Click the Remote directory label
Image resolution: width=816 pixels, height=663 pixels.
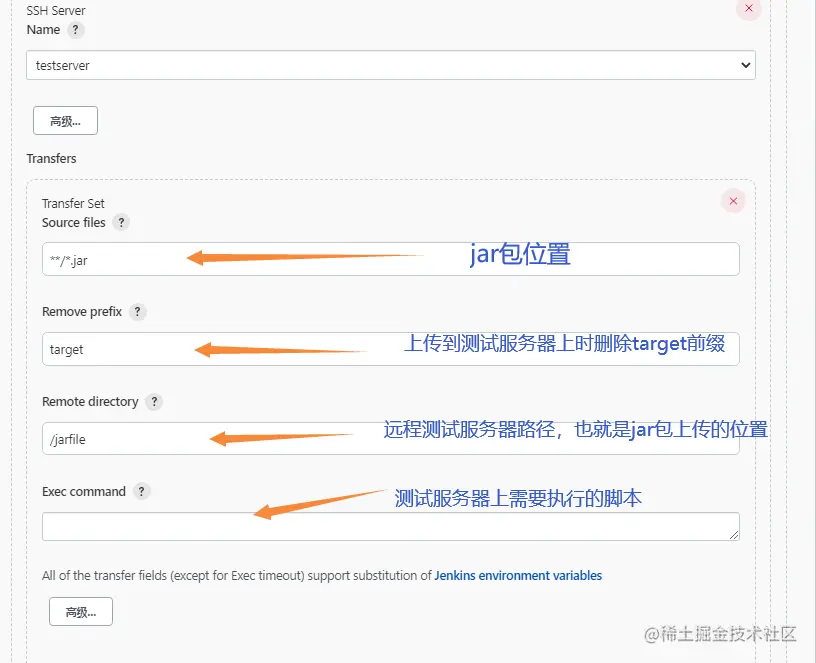90,402
